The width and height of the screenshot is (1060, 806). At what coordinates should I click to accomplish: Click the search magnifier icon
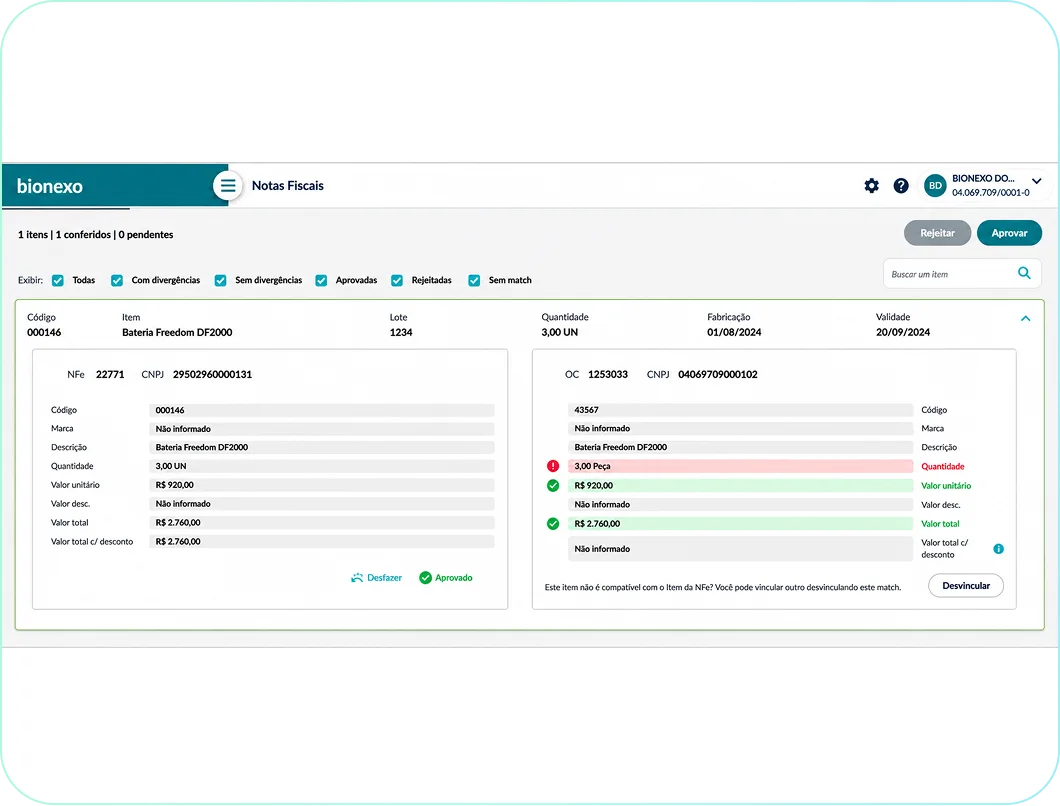click(1024, 273)
